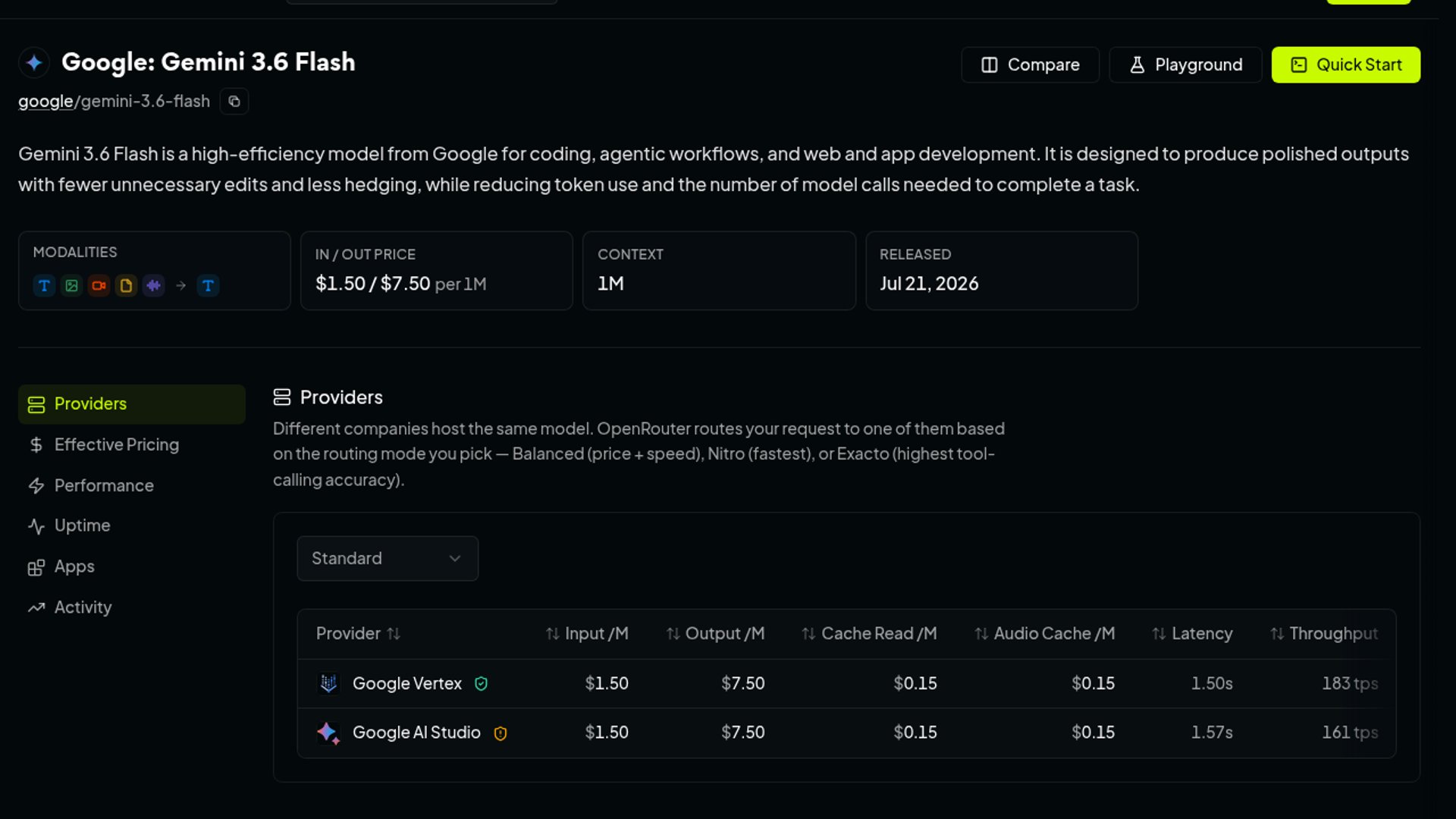Screen dimensions: 1456x819
Task: Click the Quick Start button
Action: (x=1345, y=64)
